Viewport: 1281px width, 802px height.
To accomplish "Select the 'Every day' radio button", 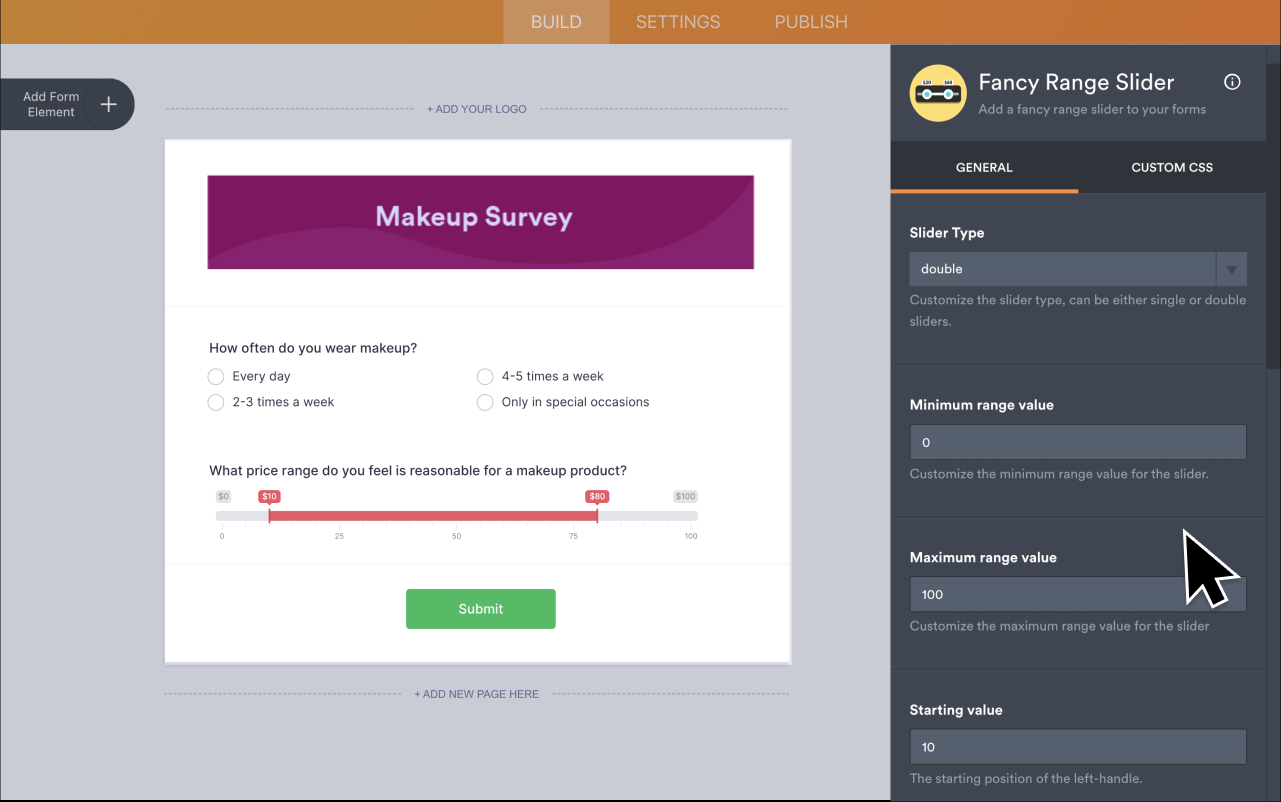I will [x=215, y=376].
